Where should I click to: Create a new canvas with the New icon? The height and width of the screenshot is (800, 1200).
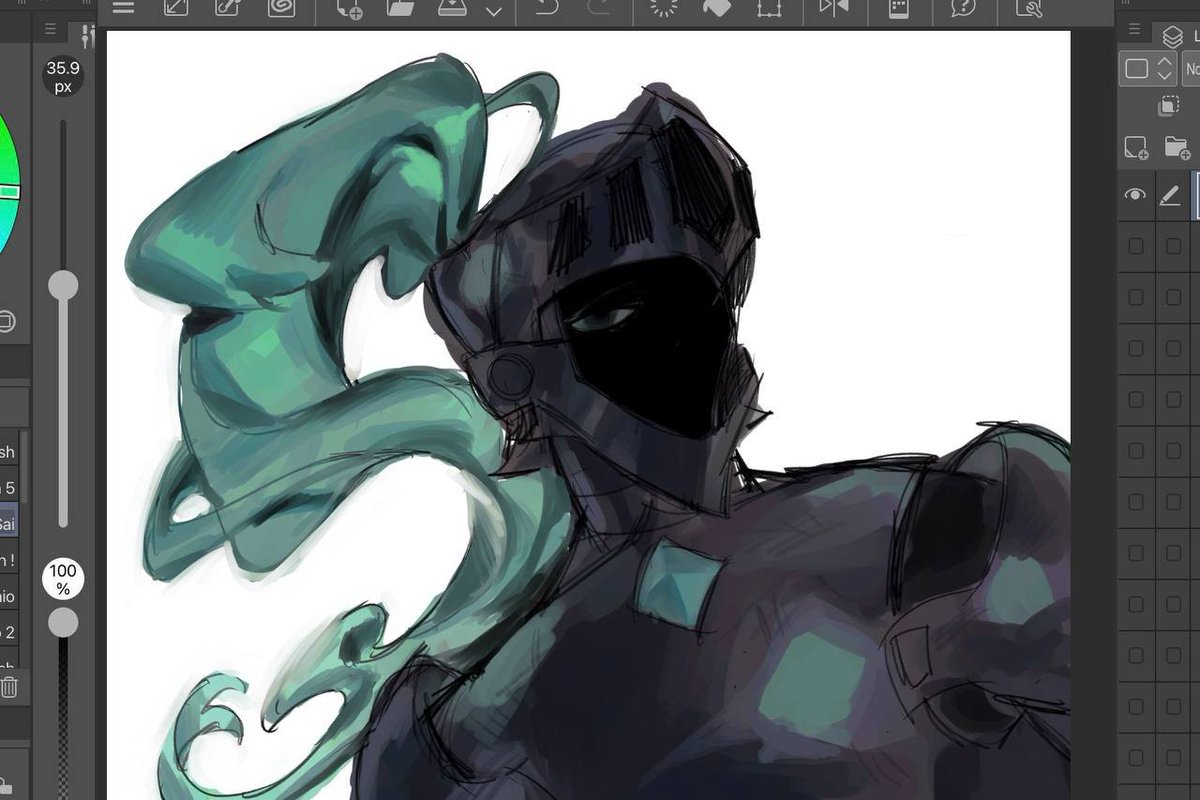[x=349, y=8]
